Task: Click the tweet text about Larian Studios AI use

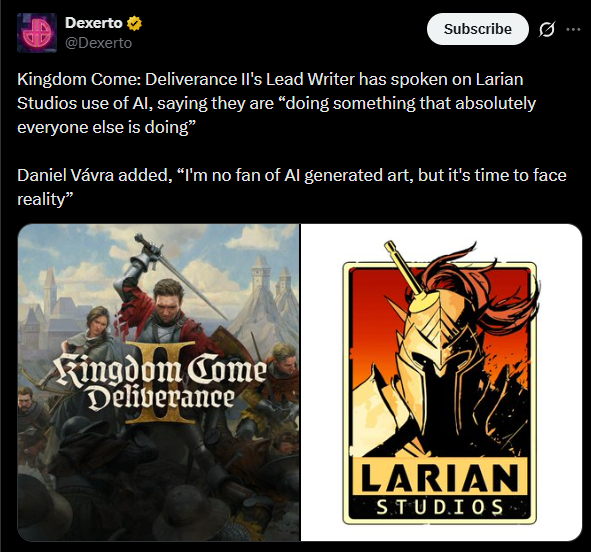Action: click(x=276, y=103)
